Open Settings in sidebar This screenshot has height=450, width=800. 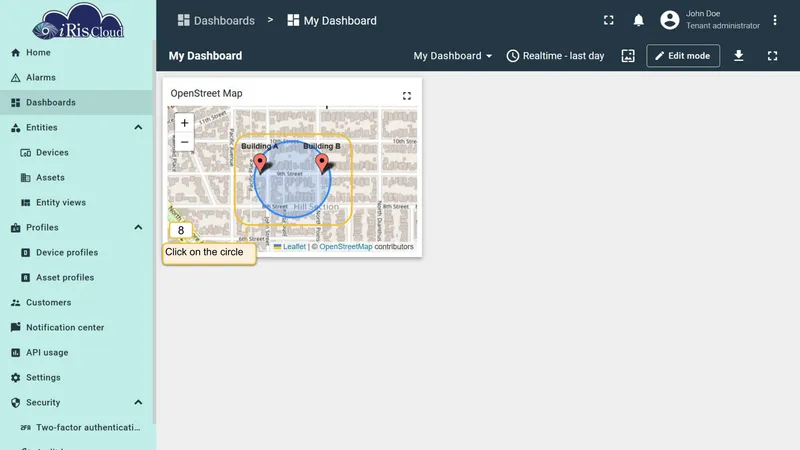(x=77, y=378)
